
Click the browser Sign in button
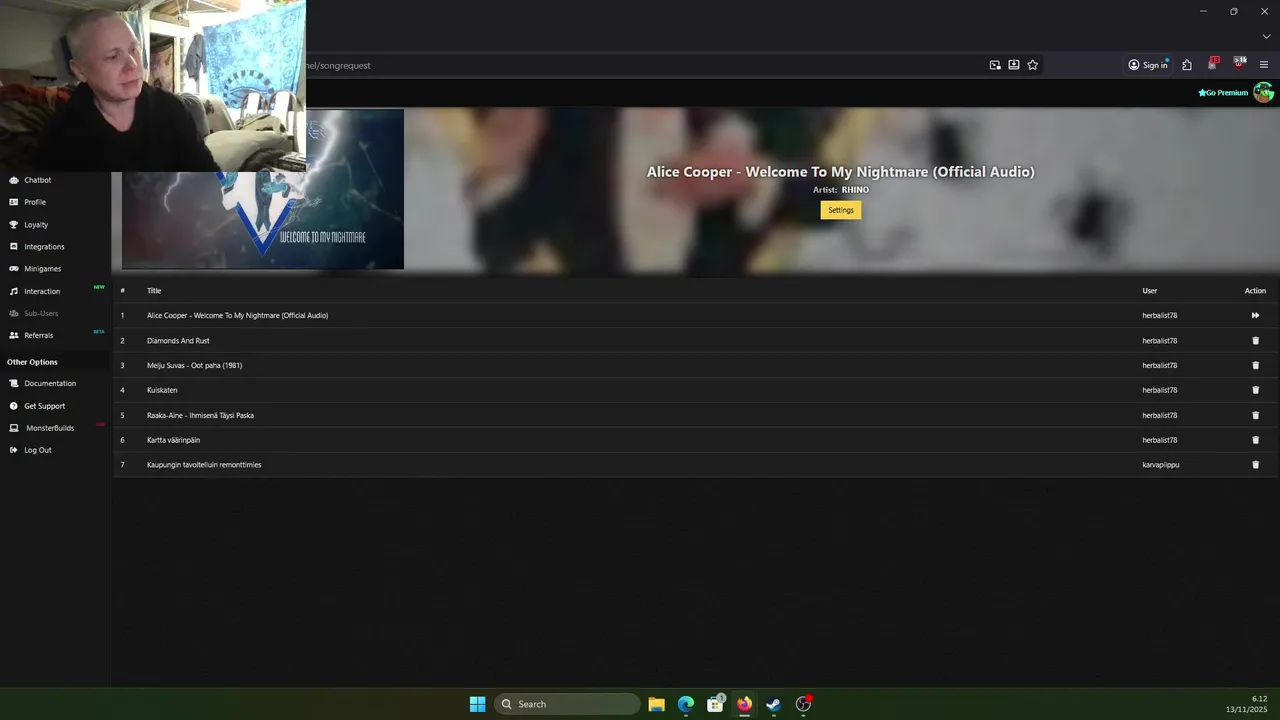(1148, 65)
